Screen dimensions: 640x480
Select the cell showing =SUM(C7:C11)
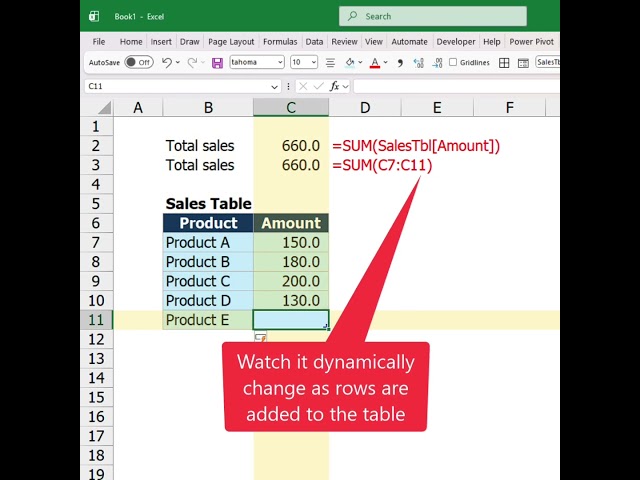(x=382, y=165)
